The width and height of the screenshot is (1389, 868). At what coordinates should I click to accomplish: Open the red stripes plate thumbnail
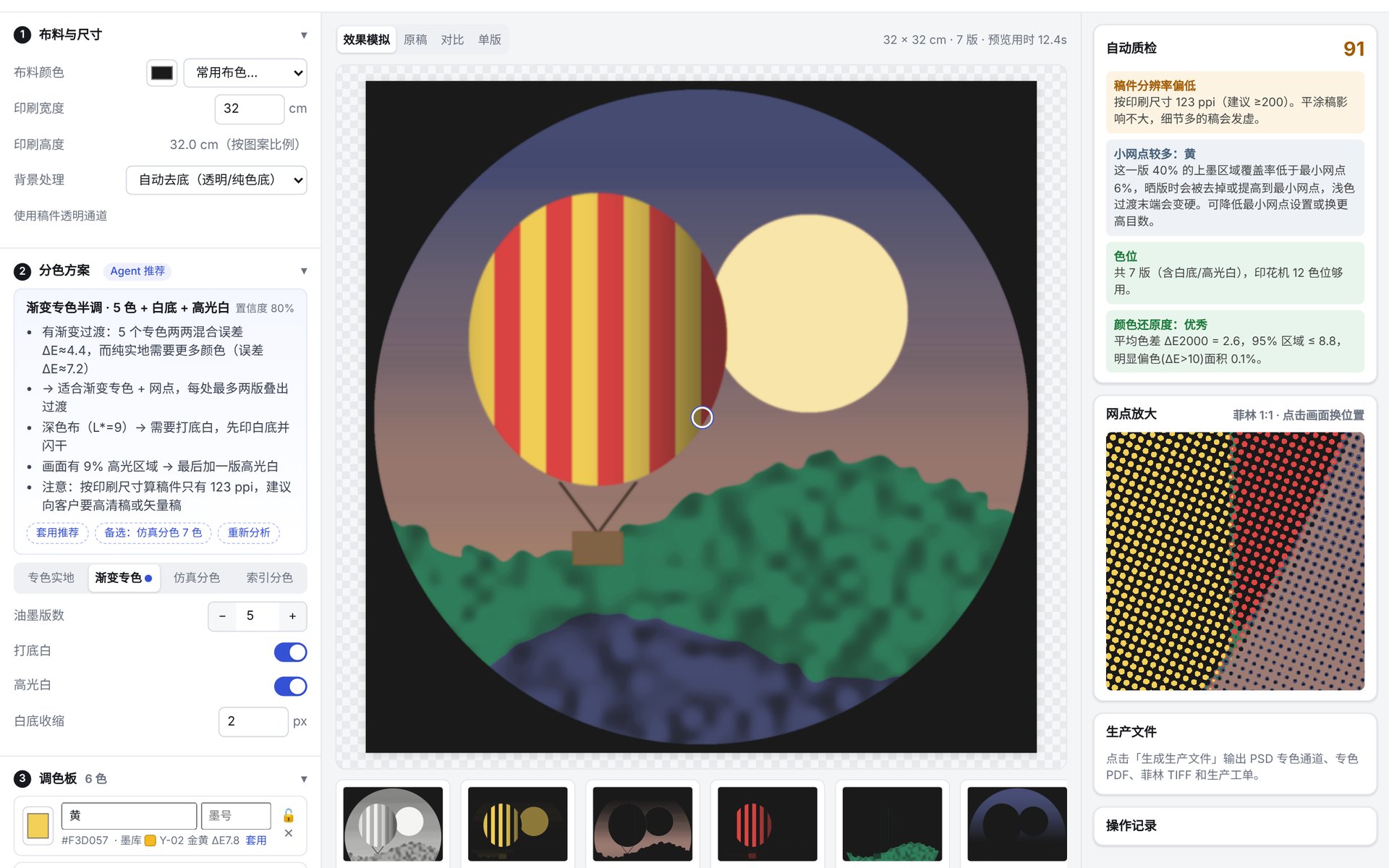point(768,824)
